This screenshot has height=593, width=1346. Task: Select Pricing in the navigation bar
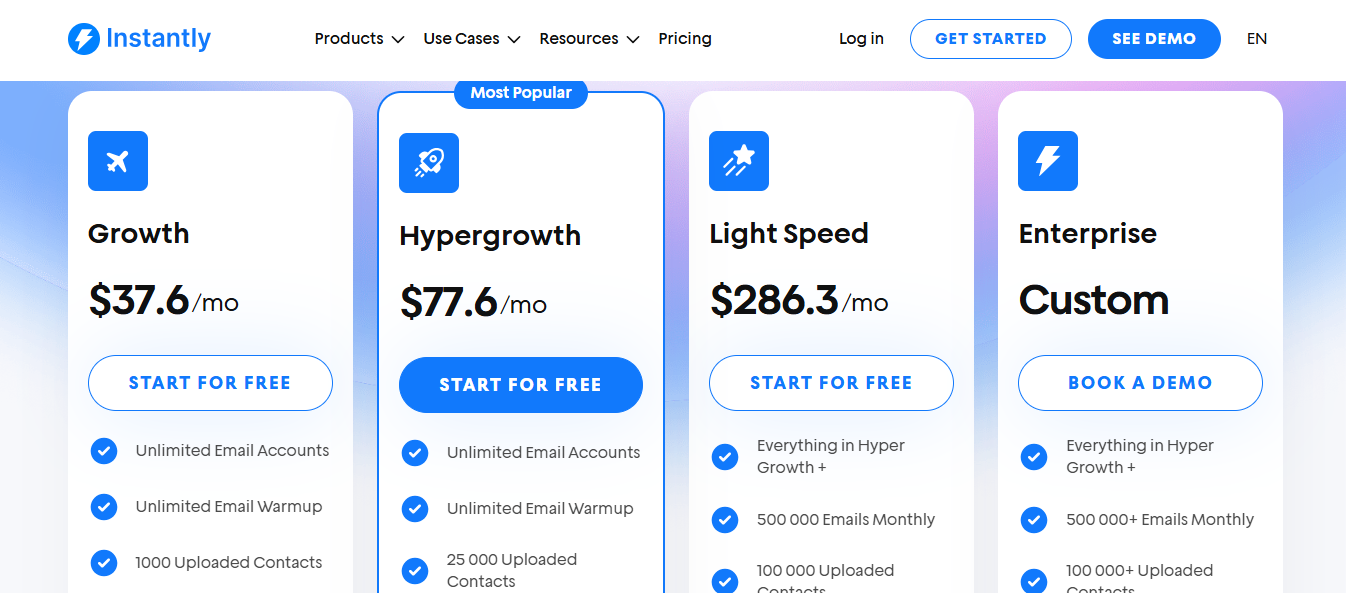click(x=685, y=38)
